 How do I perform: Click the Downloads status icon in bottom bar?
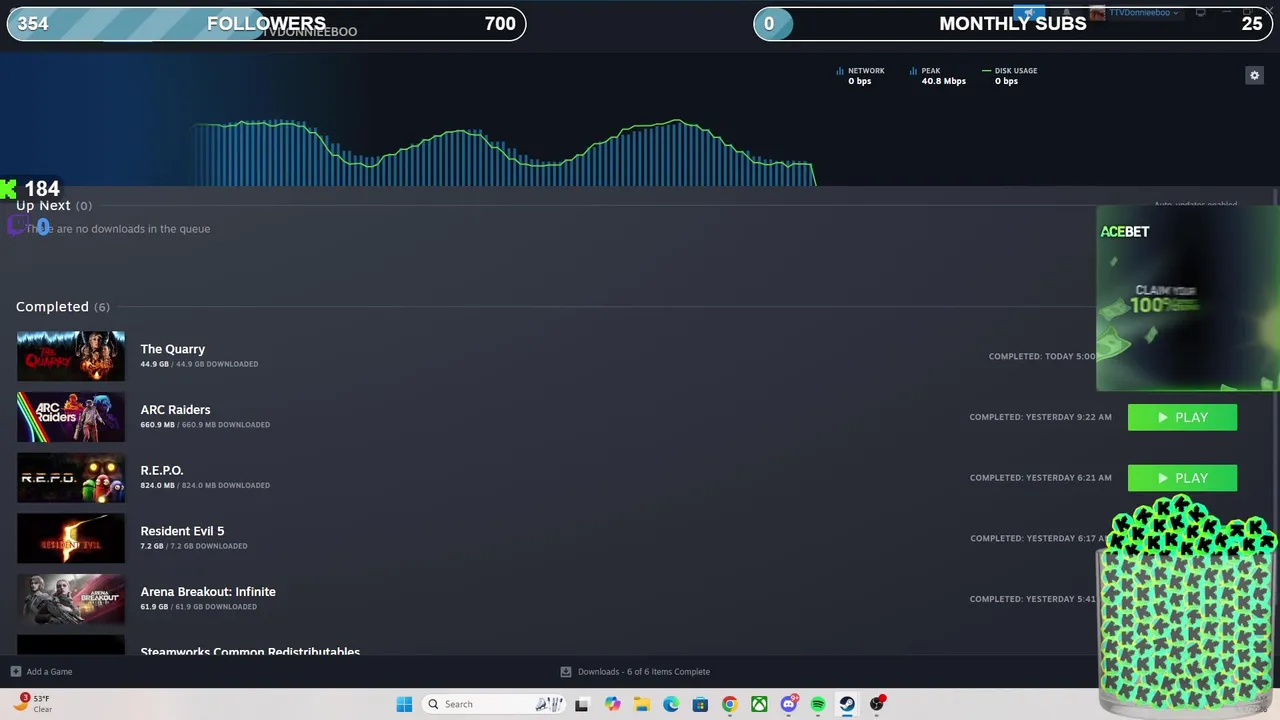pyautogui.click(x=566, y=672)
